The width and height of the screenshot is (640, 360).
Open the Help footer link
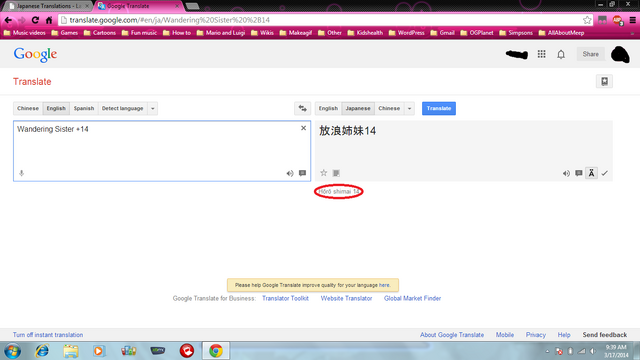(564, 335)
